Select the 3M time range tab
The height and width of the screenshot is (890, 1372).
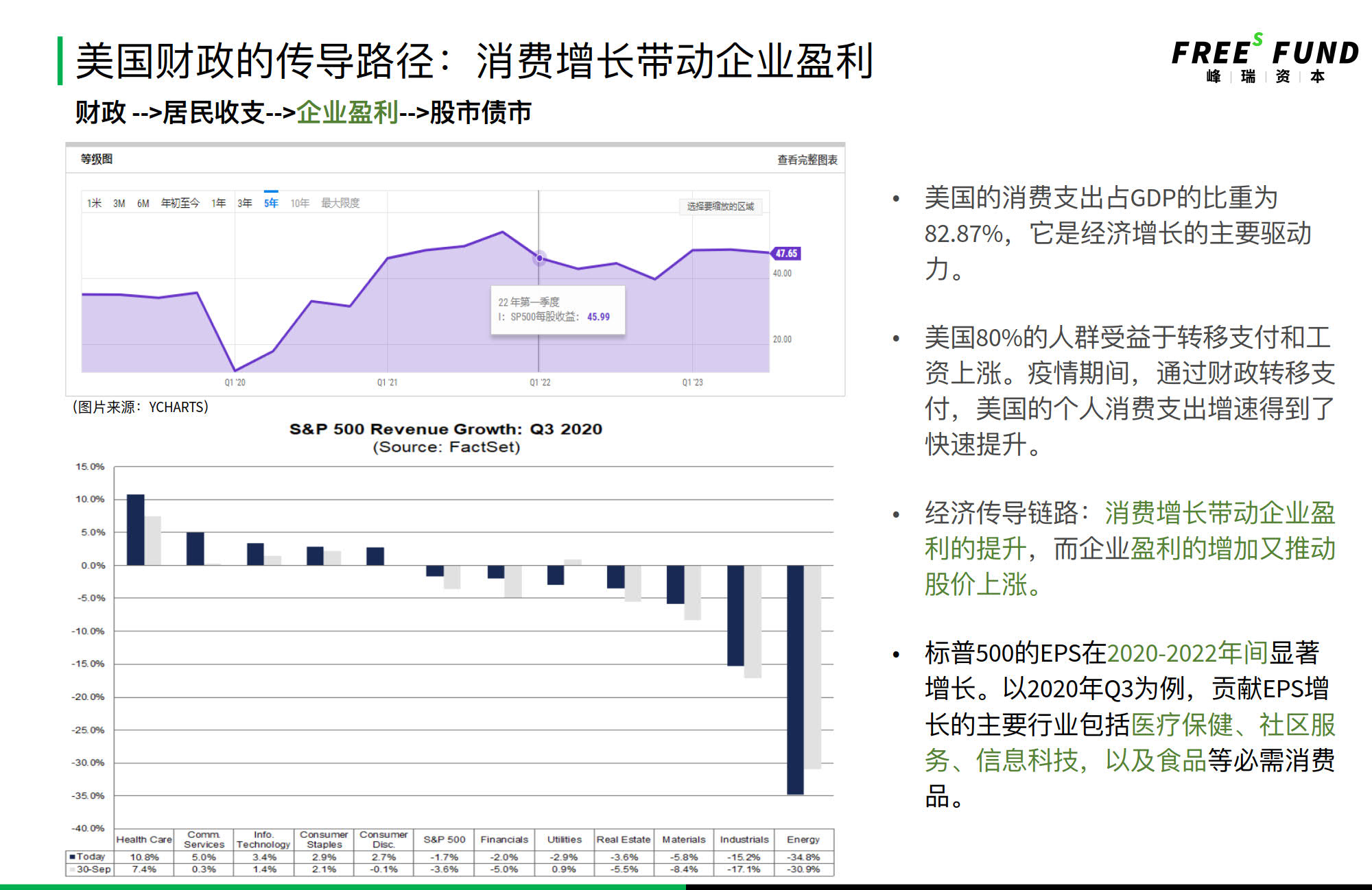tap(119, 203)
